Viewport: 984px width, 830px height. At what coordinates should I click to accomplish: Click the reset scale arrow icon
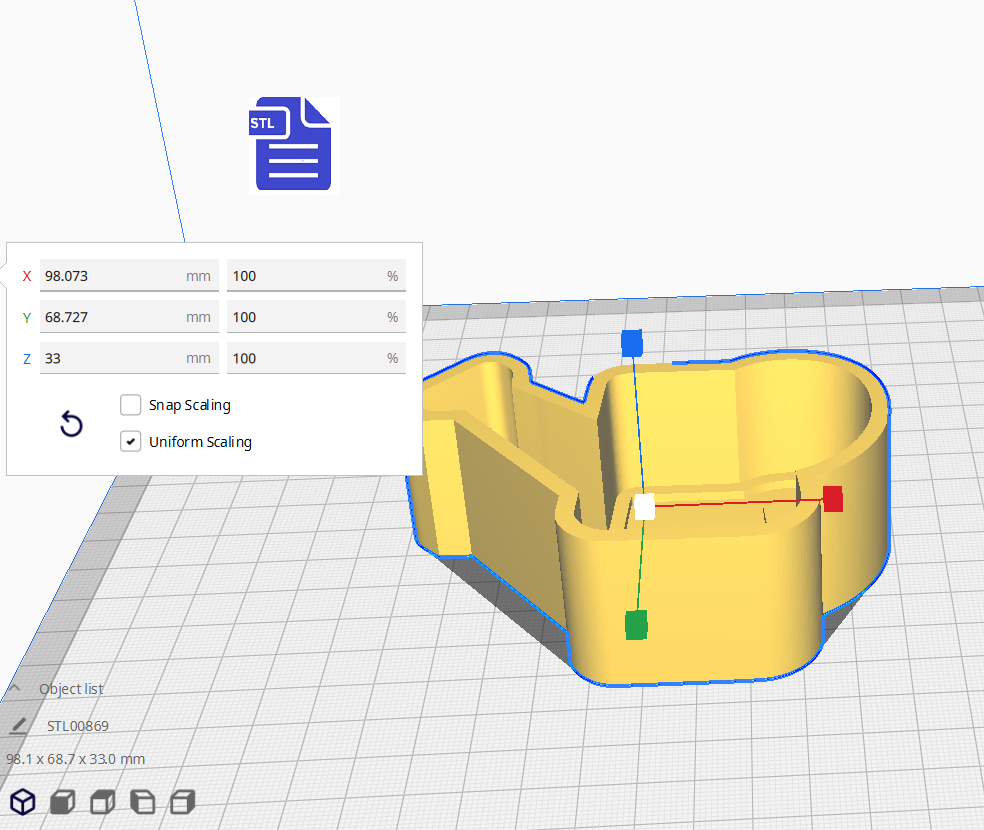[71, 424]
